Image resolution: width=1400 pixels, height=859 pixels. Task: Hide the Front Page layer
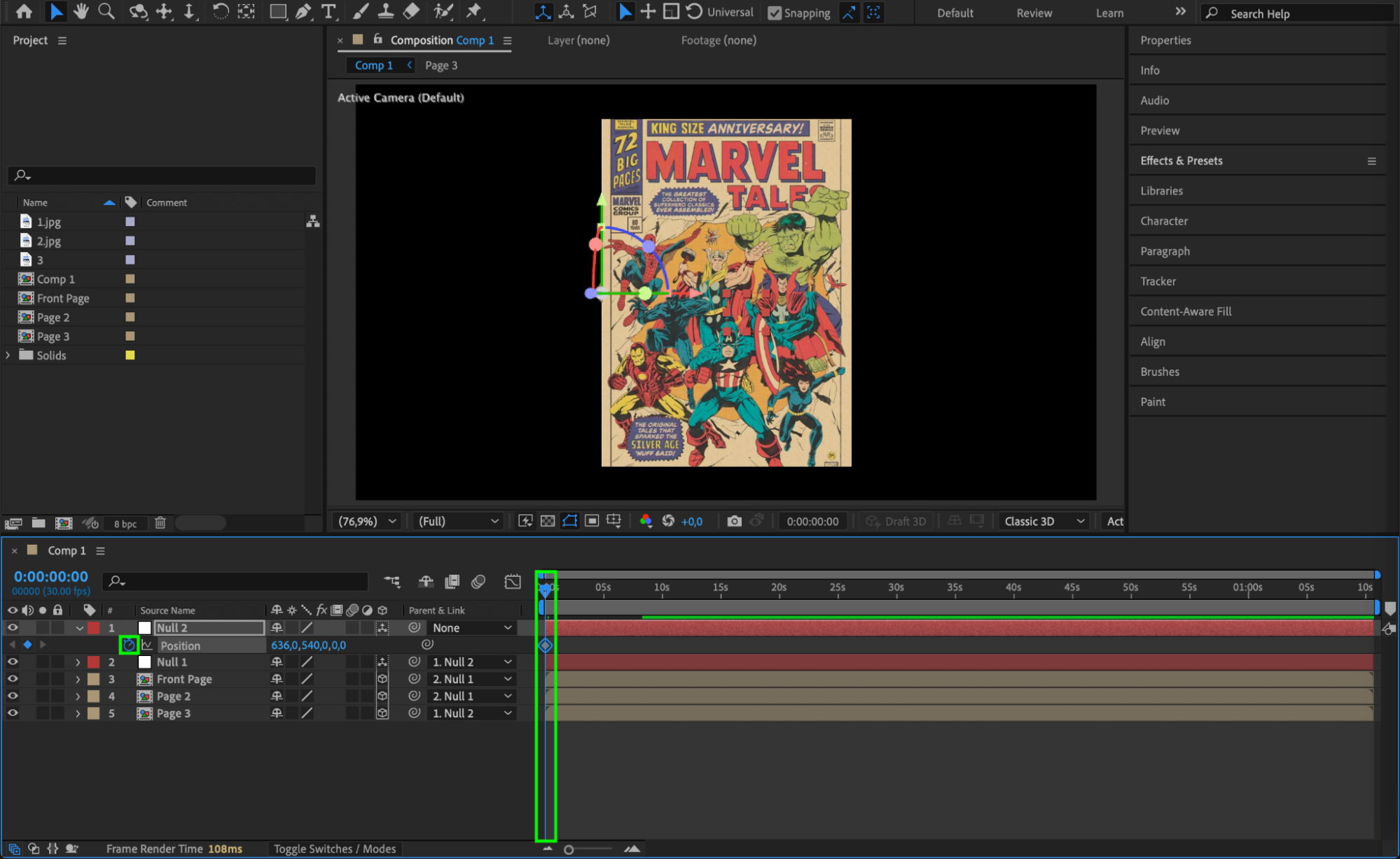(x=13, y=678)
